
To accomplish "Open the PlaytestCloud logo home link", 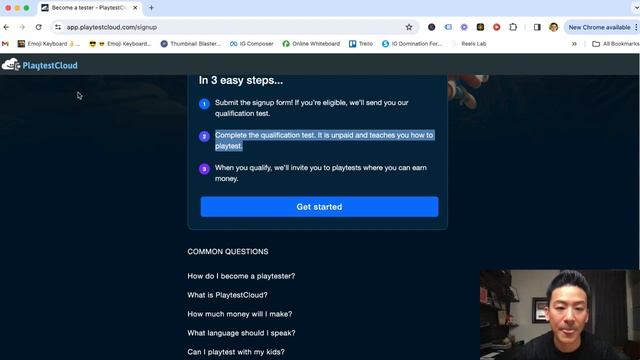I will (x=40, y=65).
